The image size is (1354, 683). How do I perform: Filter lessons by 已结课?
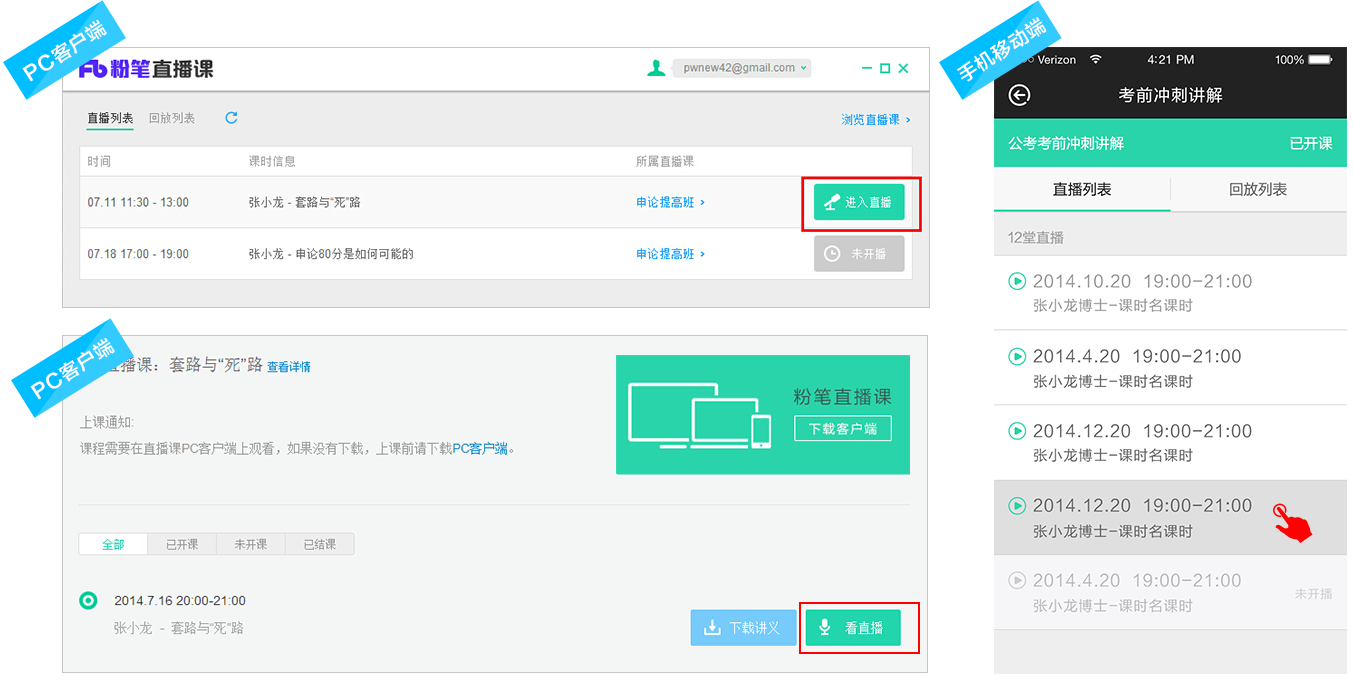point(319,544)
